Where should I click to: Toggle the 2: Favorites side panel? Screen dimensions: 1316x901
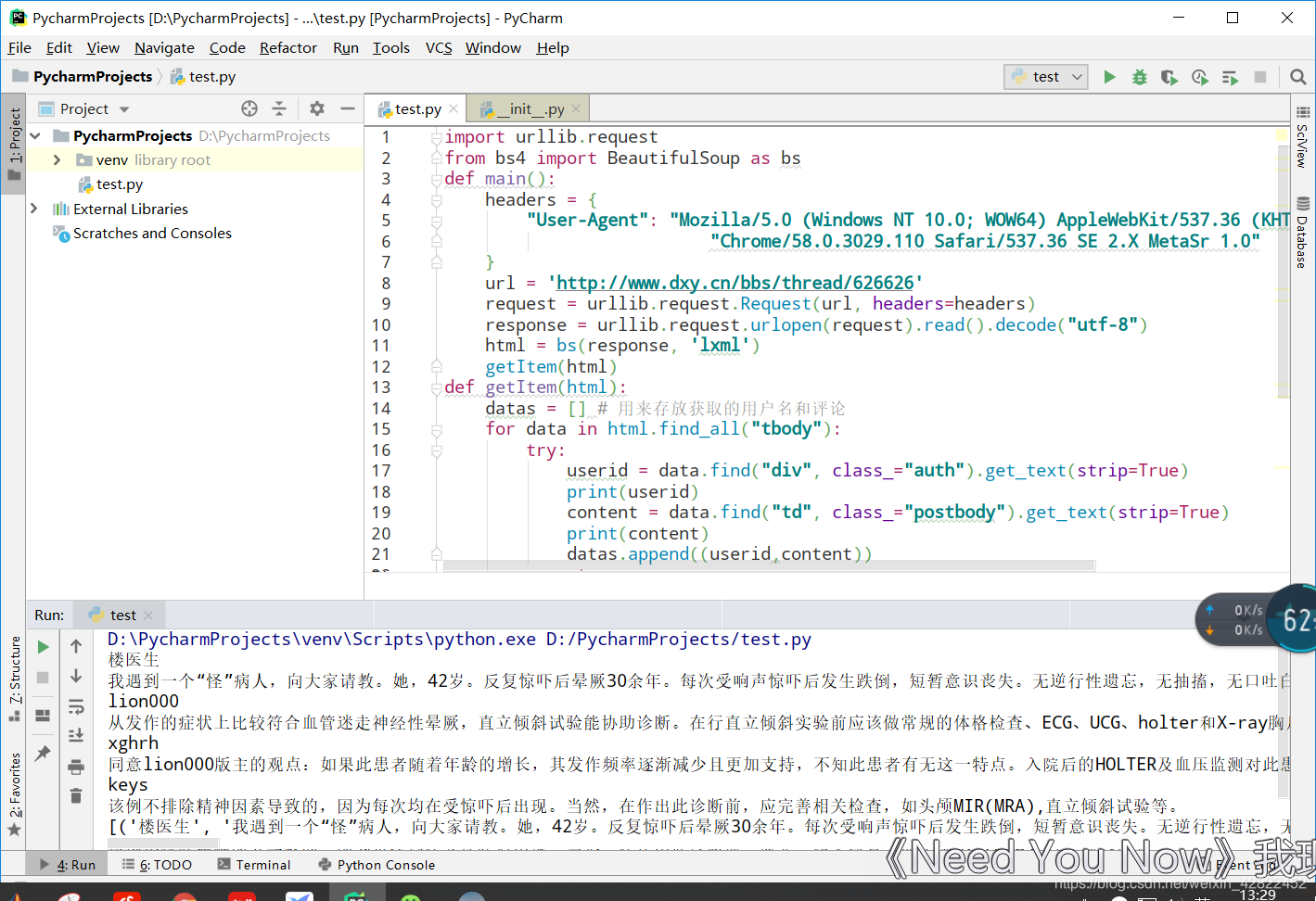14,794
